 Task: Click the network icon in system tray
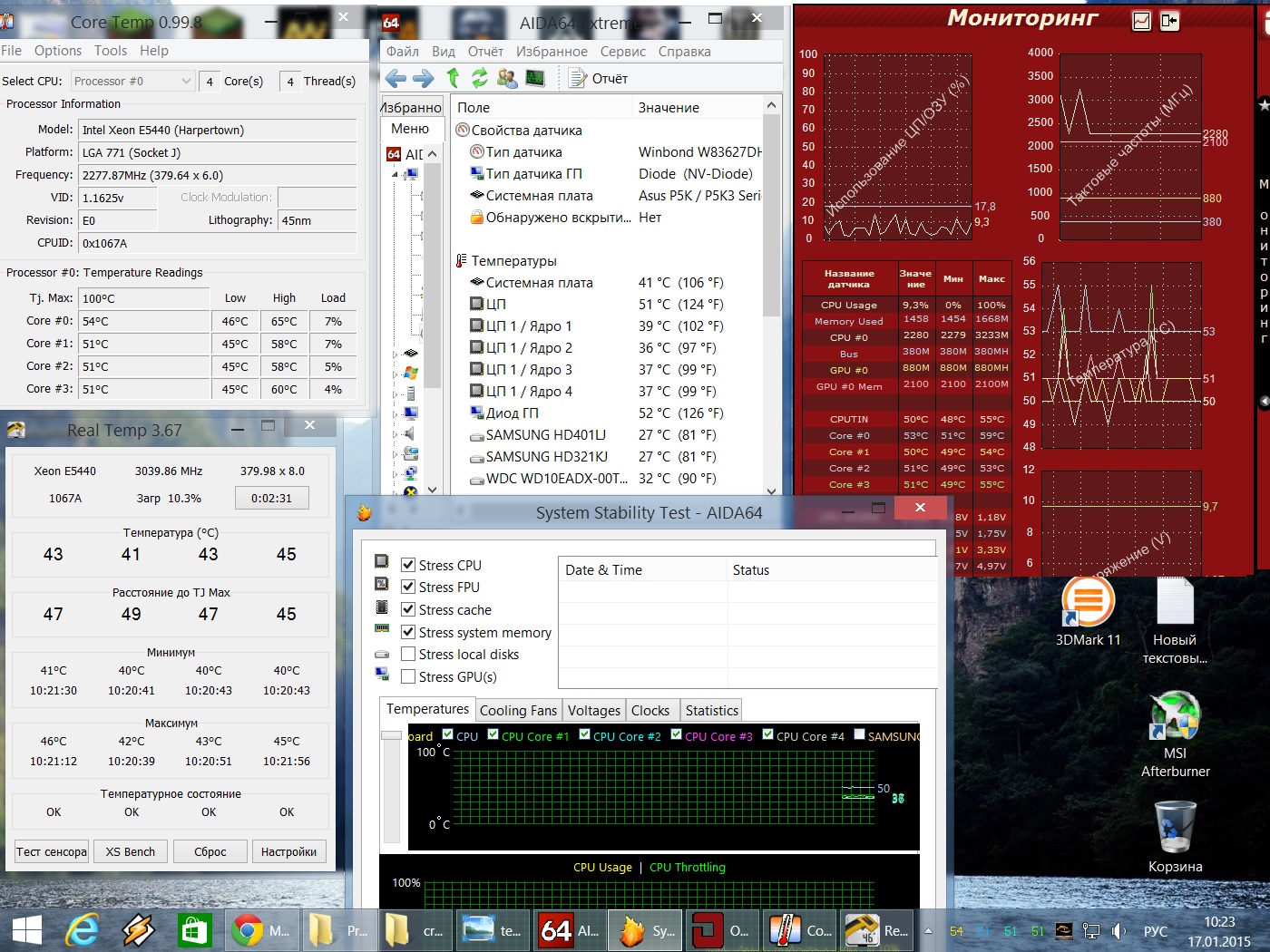pos(1091,931)
